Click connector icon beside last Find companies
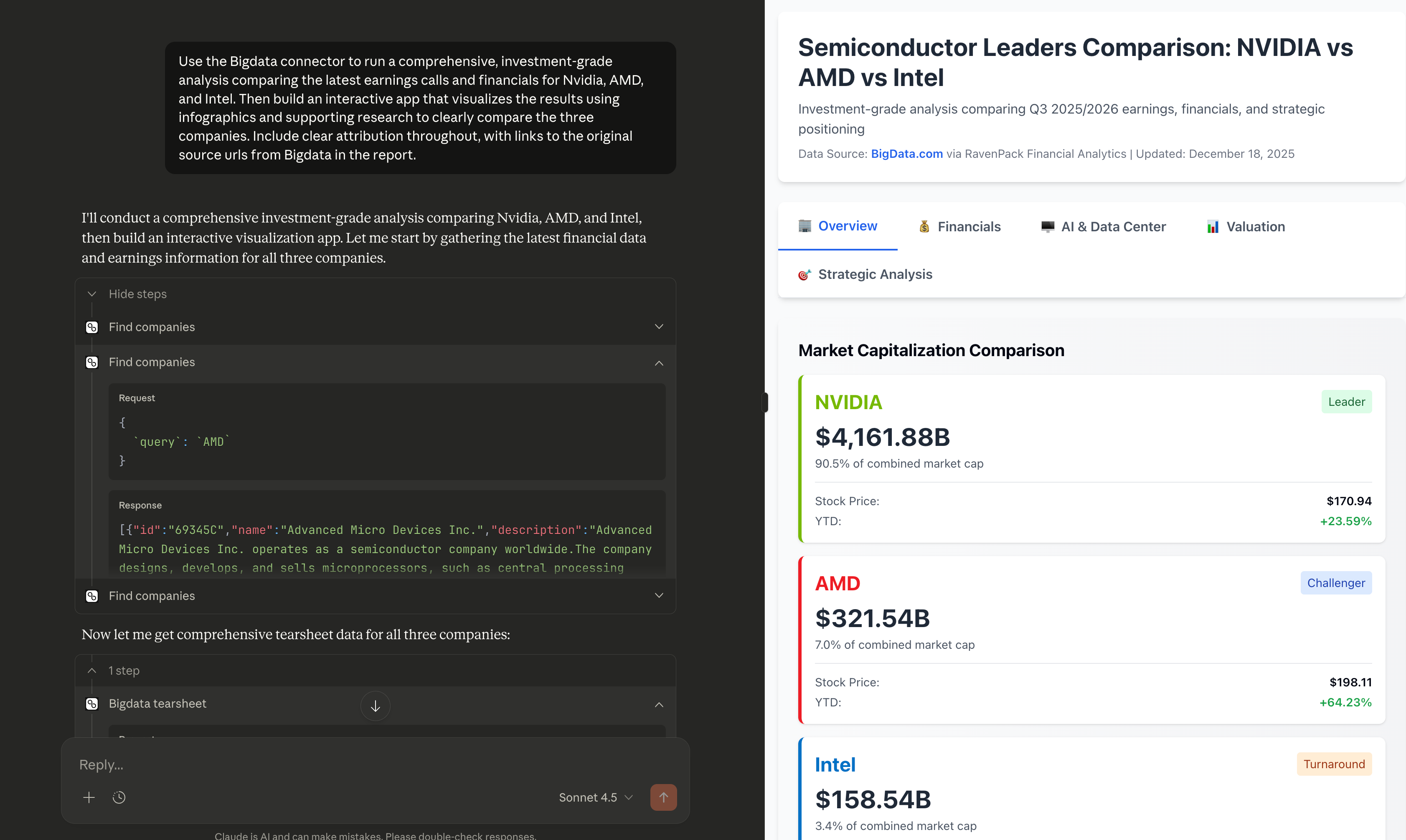Viewport: 1406px width, 840px height. coord(92,596)
